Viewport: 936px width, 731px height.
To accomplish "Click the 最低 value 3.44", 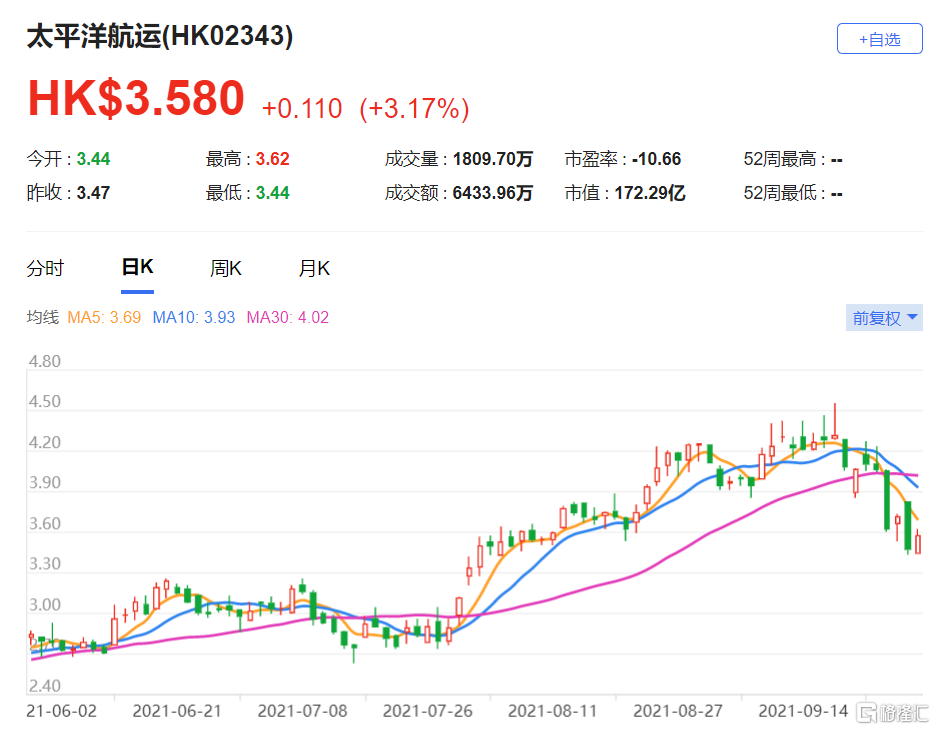I will (273, 193).
